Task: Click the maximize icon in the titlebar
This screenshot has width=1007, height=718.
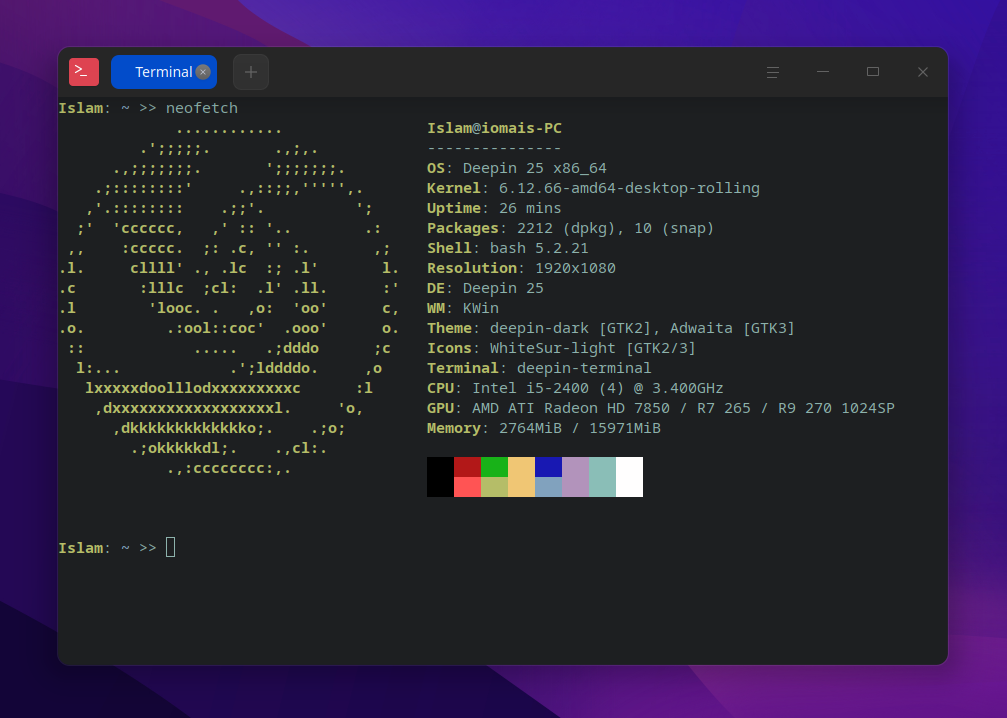Action: tap(872, 71)
